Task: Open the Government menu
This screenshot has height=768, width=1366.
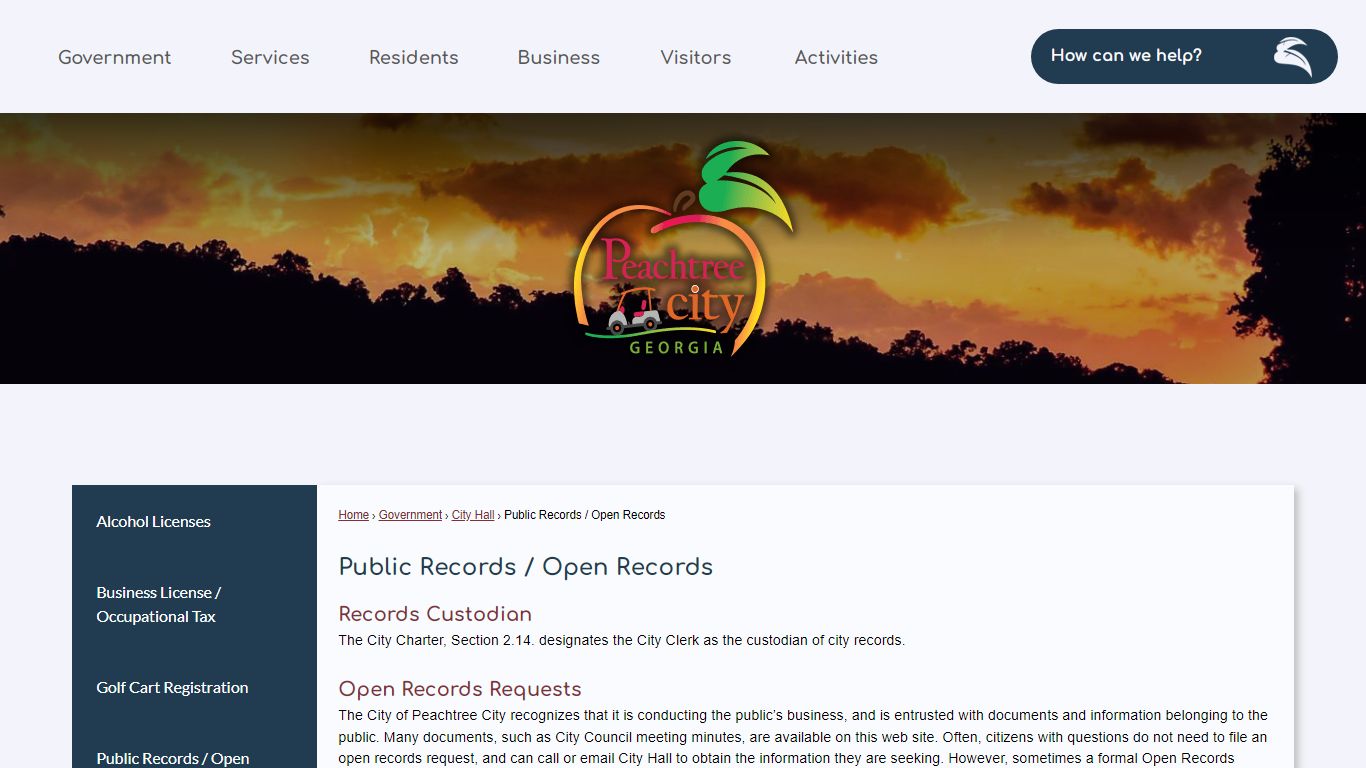Action: point(115,57)
